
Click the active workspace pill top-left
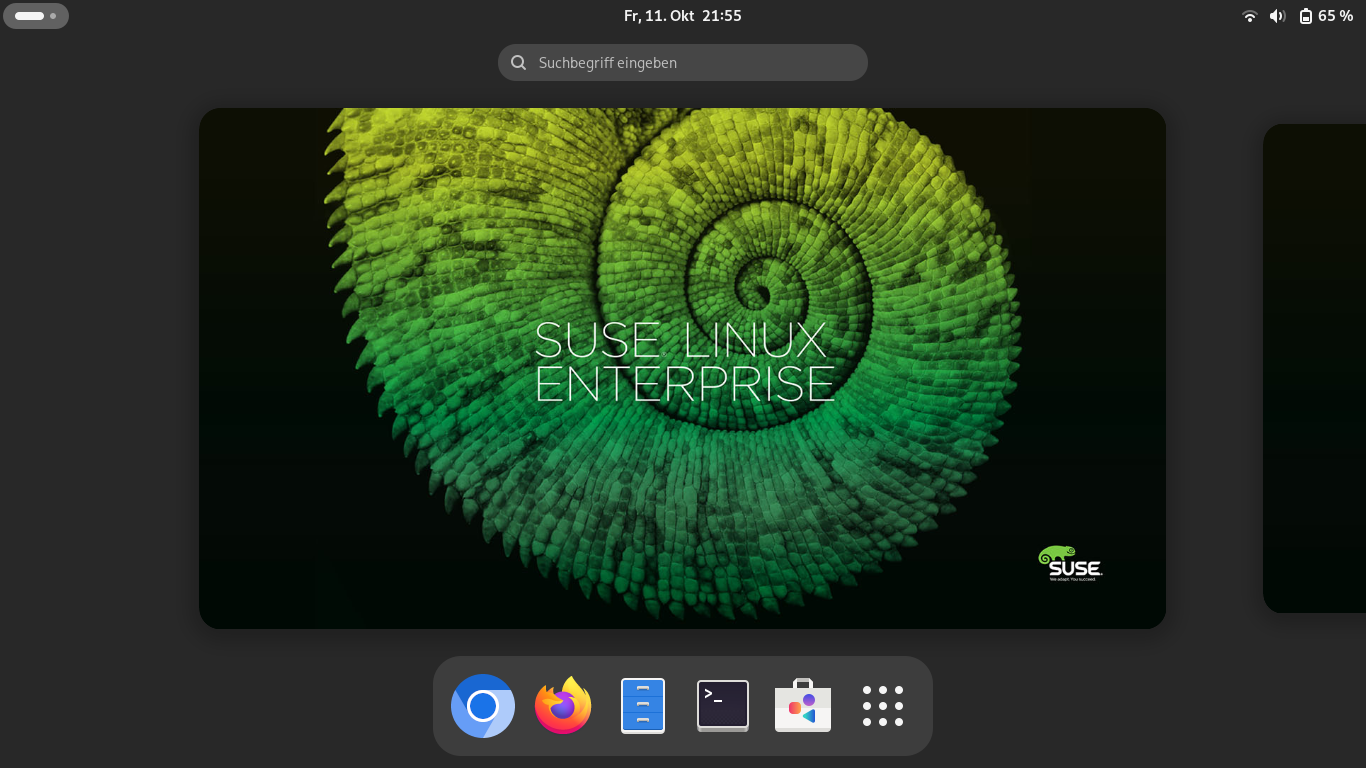coord(29,15)
